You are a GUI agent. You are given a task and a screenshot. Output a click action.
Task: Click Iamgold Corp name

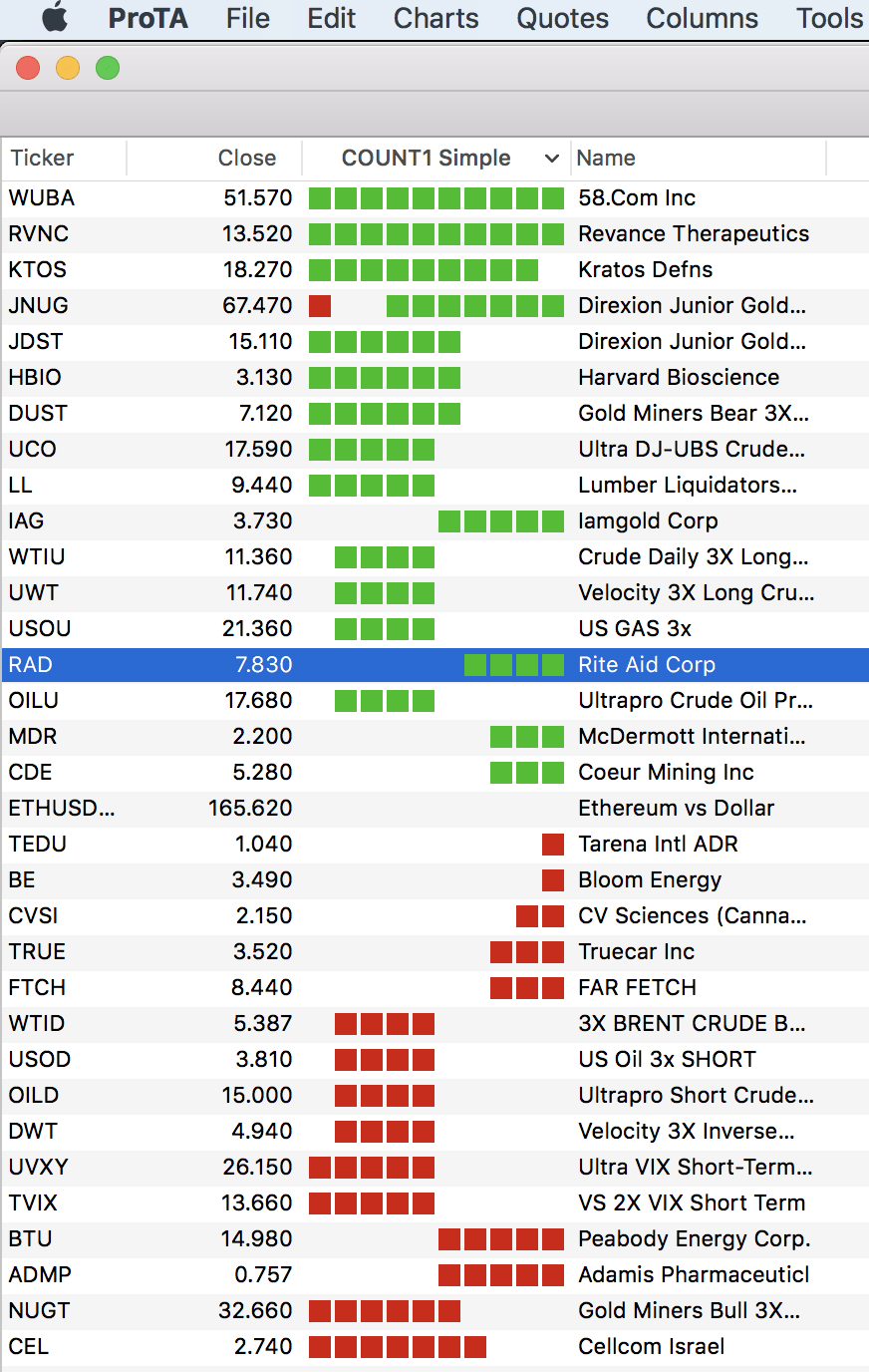coord(648,520)
